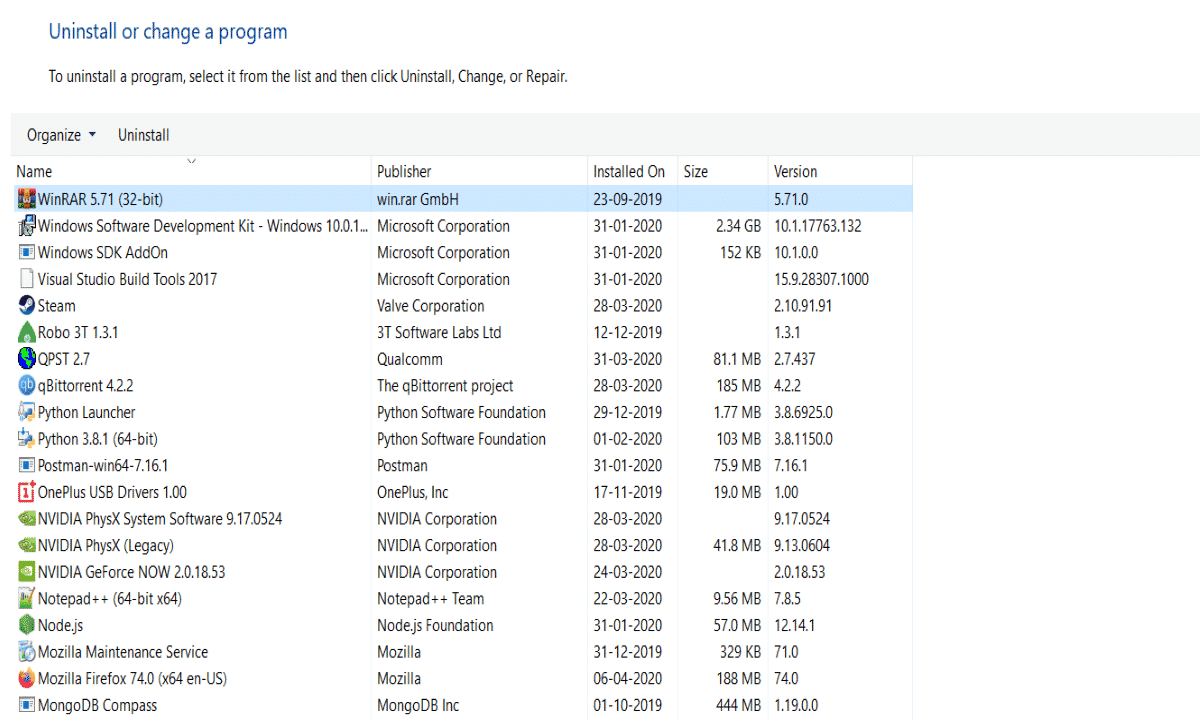Sort by Publisher column header
Viewport: 1200px width, 720px height.
tap(404, 172)
